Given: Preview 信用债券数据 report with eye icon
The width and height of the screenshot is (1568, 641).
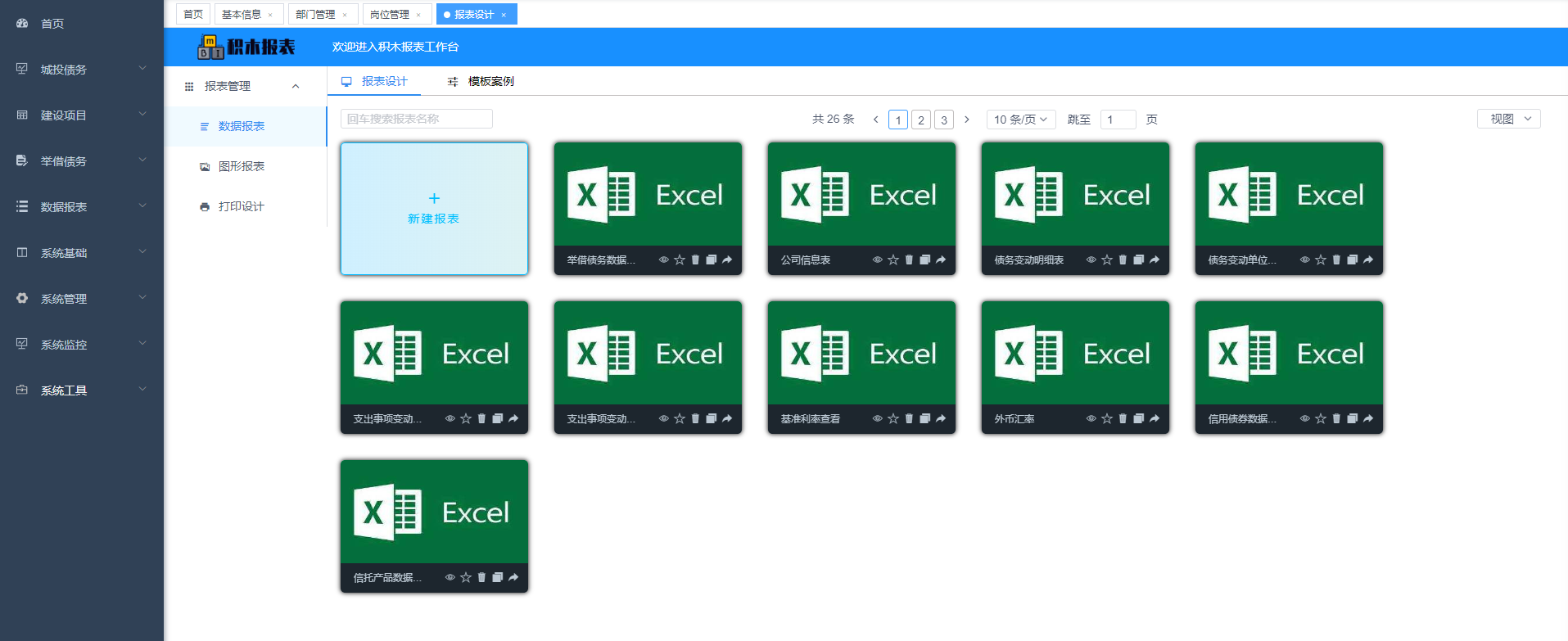Looking at the screenshot, I should click(1304, 418).
